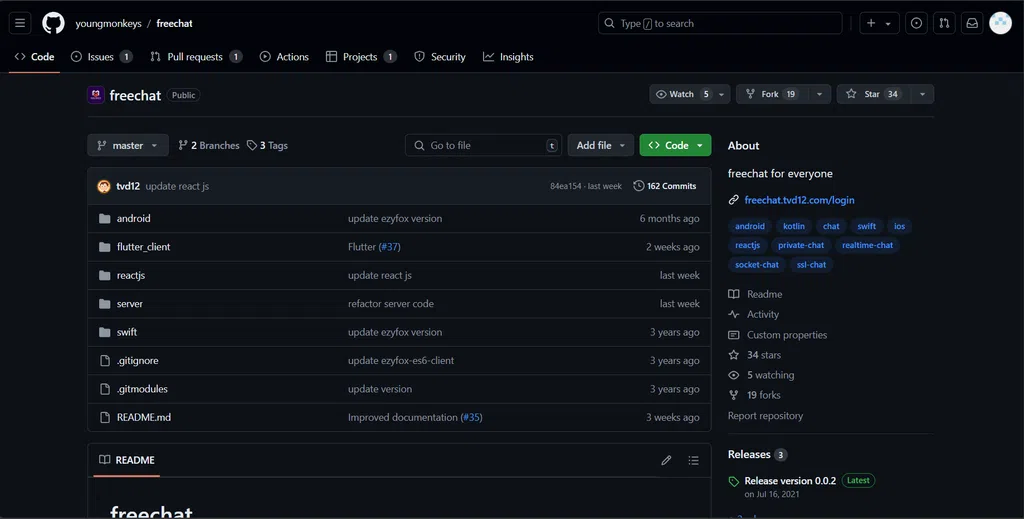Open the server folder icon
Image resolution: width=1024 pixels, height=519 pixels.
pos(104,304)
